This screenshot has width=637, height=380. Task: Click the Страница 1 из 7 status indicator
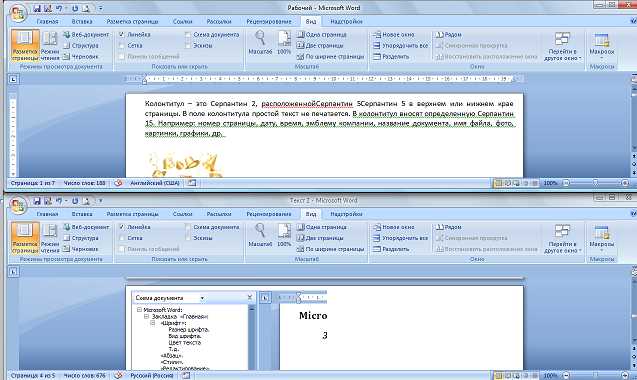pos(33,183)
